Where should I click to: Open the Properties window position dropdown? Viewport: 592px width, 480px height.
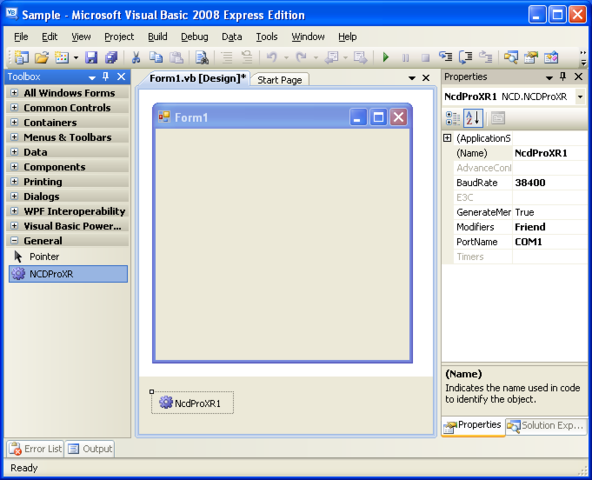pos(549,77)
